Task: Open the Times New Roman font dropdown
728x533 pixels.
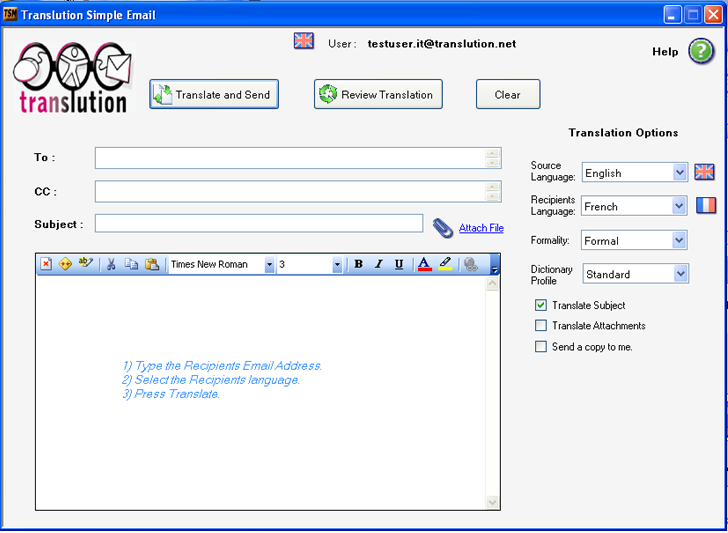Action: (269, 265)
